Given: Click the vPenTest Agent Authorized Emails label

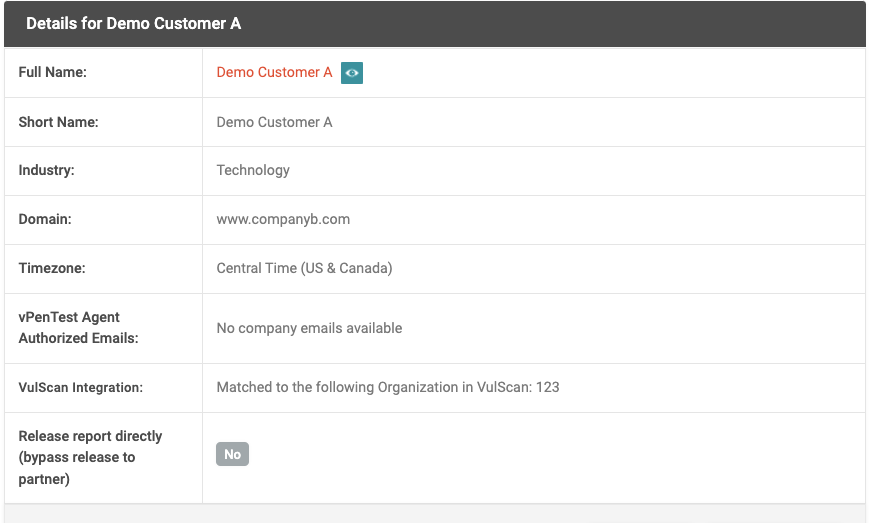Looking at the screenshot, I should [x=78, y=328].
